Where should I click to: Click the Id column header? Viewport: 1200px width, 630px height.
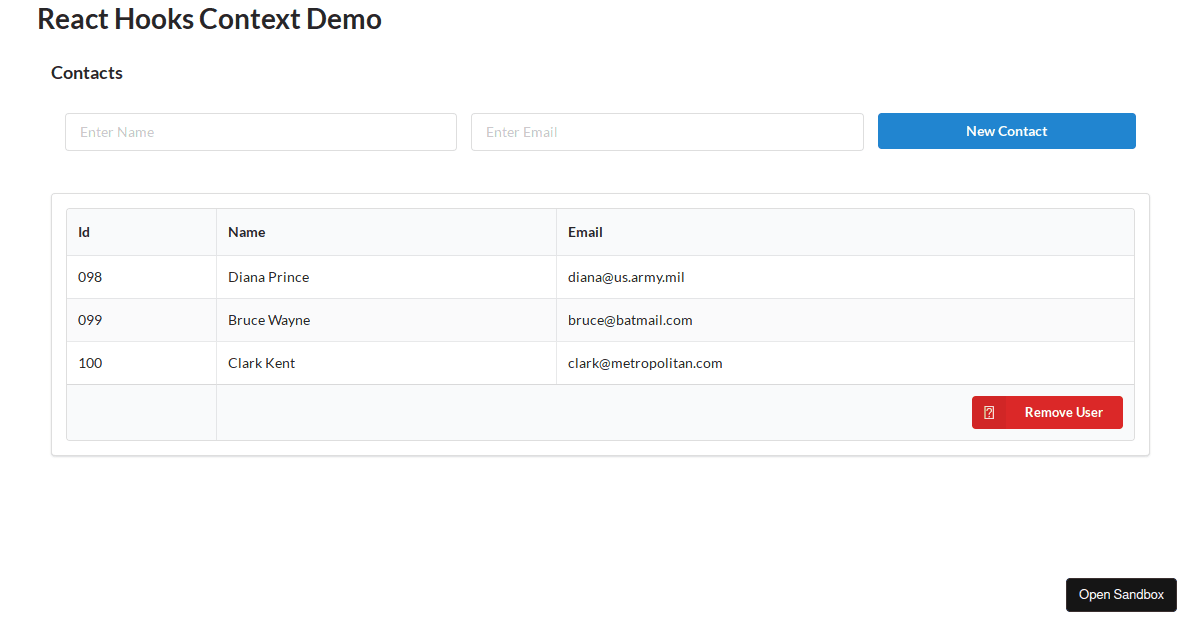(x=83, y=232)
